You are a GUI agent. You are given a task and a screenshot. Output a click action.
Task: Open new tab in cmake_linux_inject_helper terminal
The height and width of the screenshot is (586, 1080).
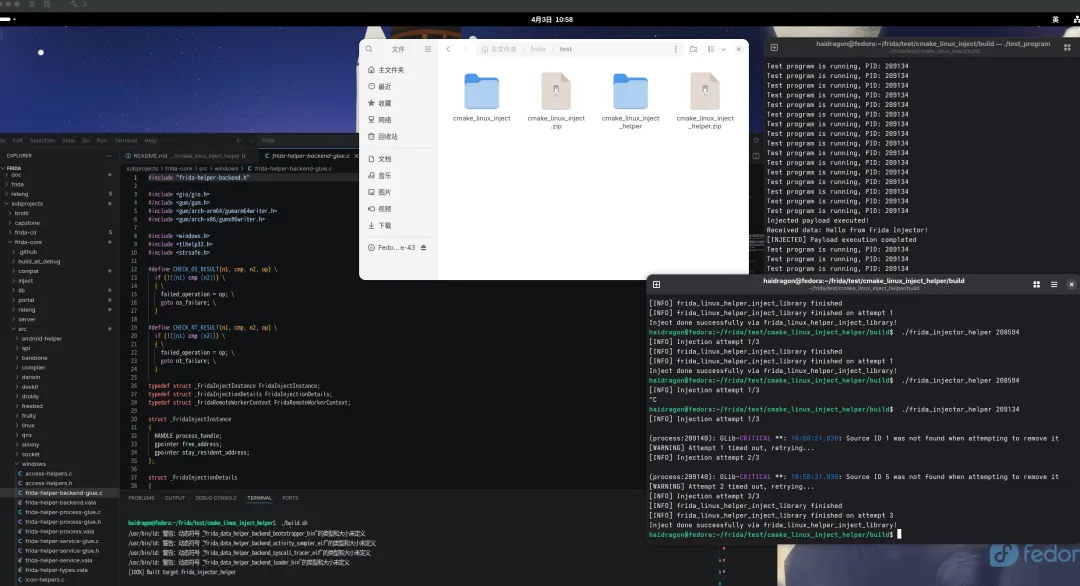tap(656, 284)
